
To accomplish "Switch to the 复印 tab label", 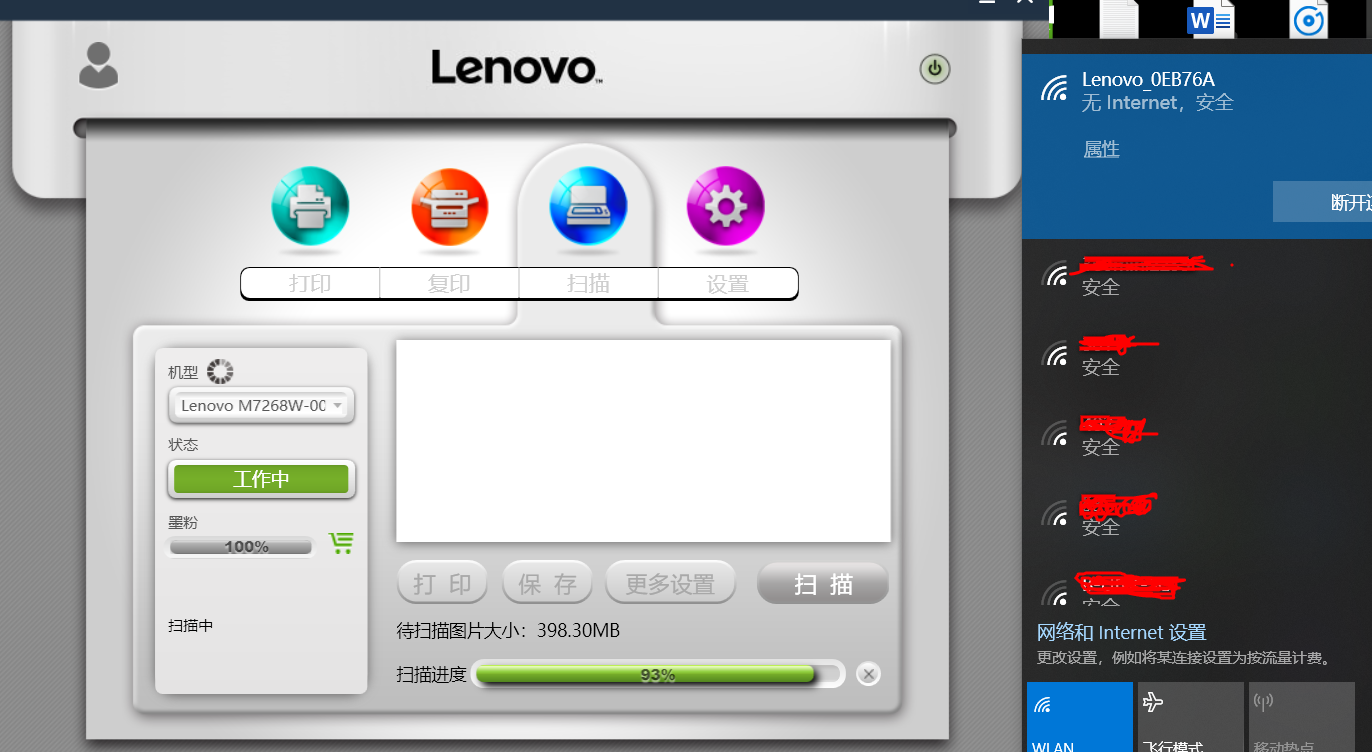I will 449,284.
